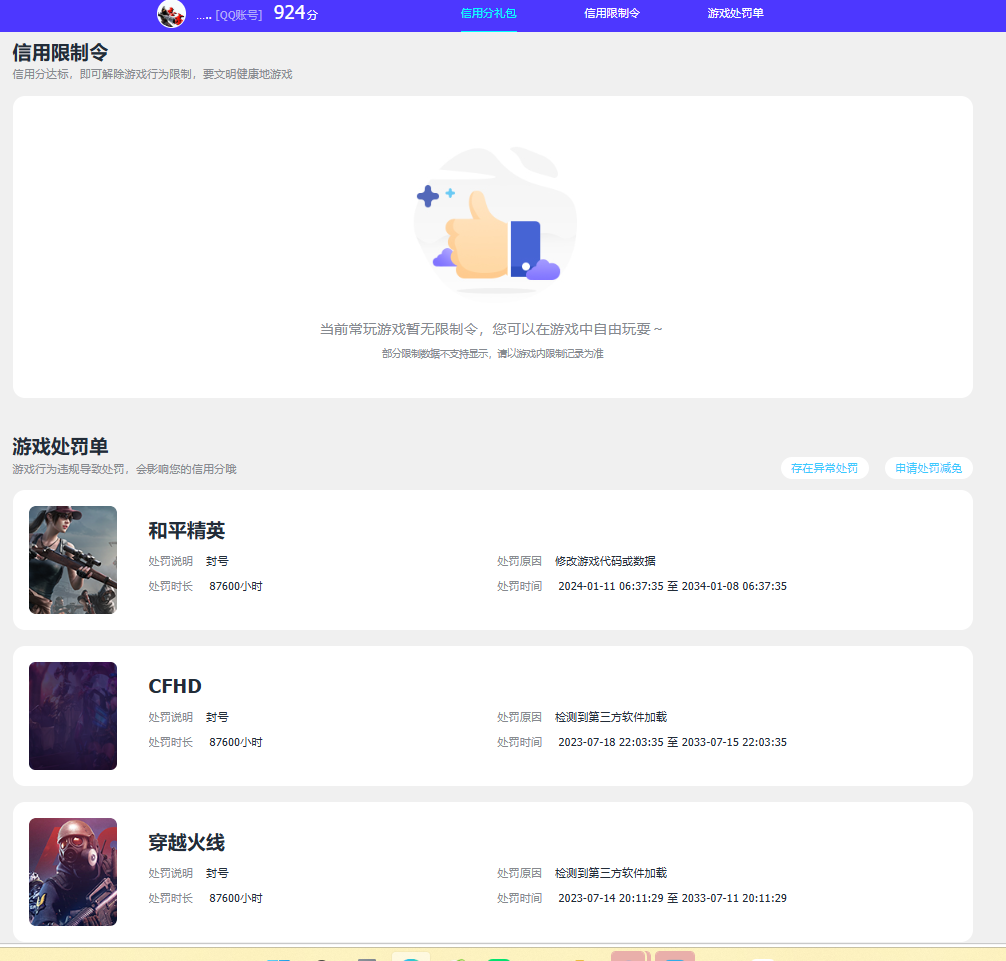Click 封号 description in CFHD card
Viewport: 1006px width, 961px height.
(x=217, y=717)
